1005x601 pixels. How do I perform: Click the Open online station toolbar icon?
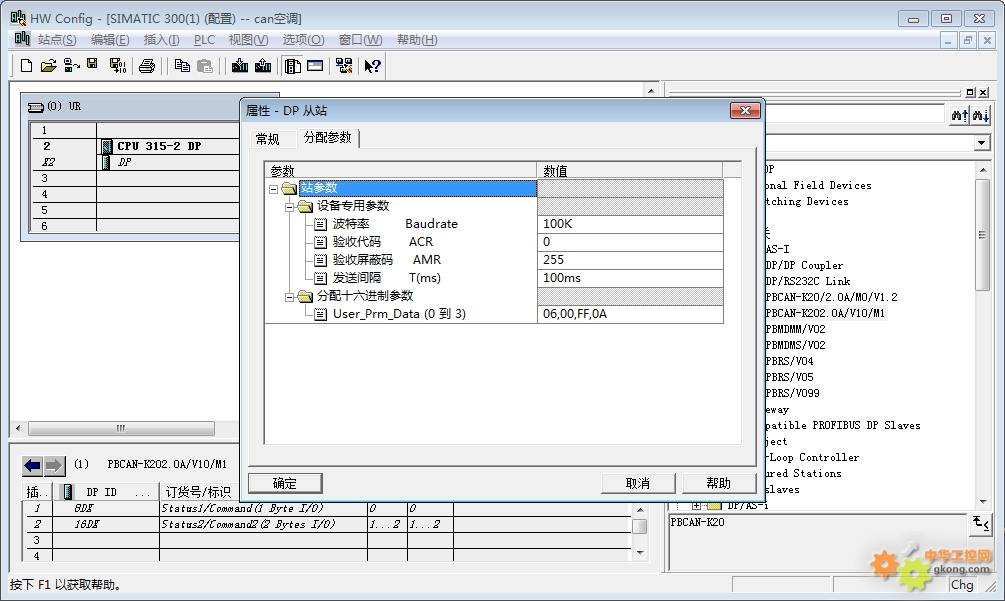pyautogui.click(x=71, y=65)
